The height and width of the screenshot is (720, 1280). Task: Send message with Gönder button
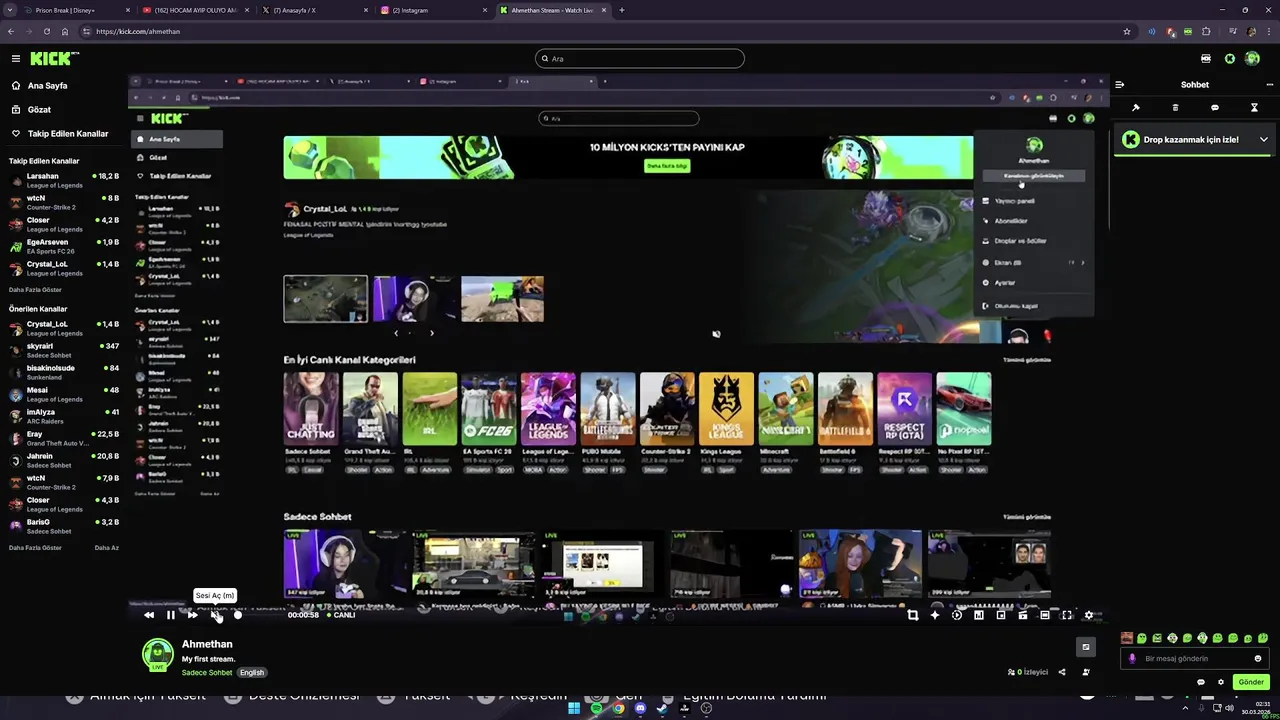point(1251,682)
